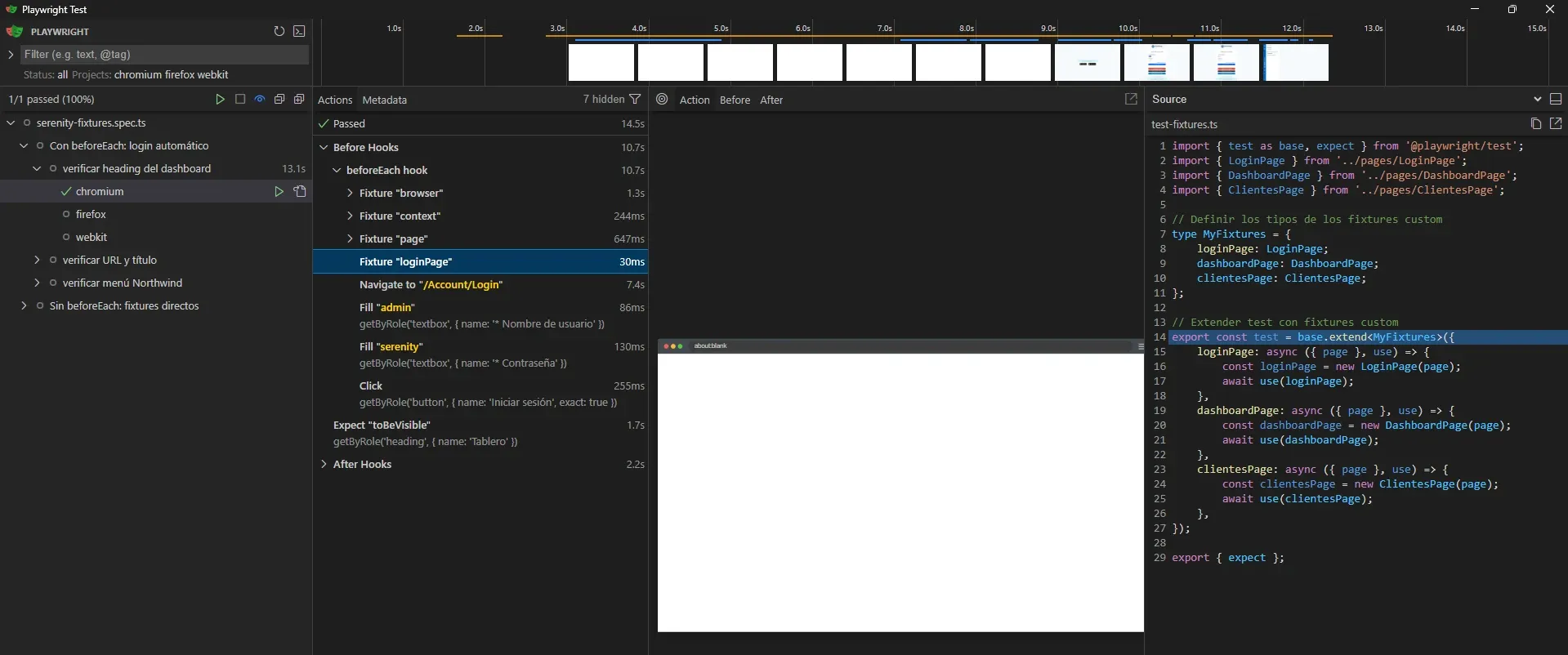The image size is (1568, 655).
Task: Select Navigate to "/Account/Login" action
Action: point(480,284)
